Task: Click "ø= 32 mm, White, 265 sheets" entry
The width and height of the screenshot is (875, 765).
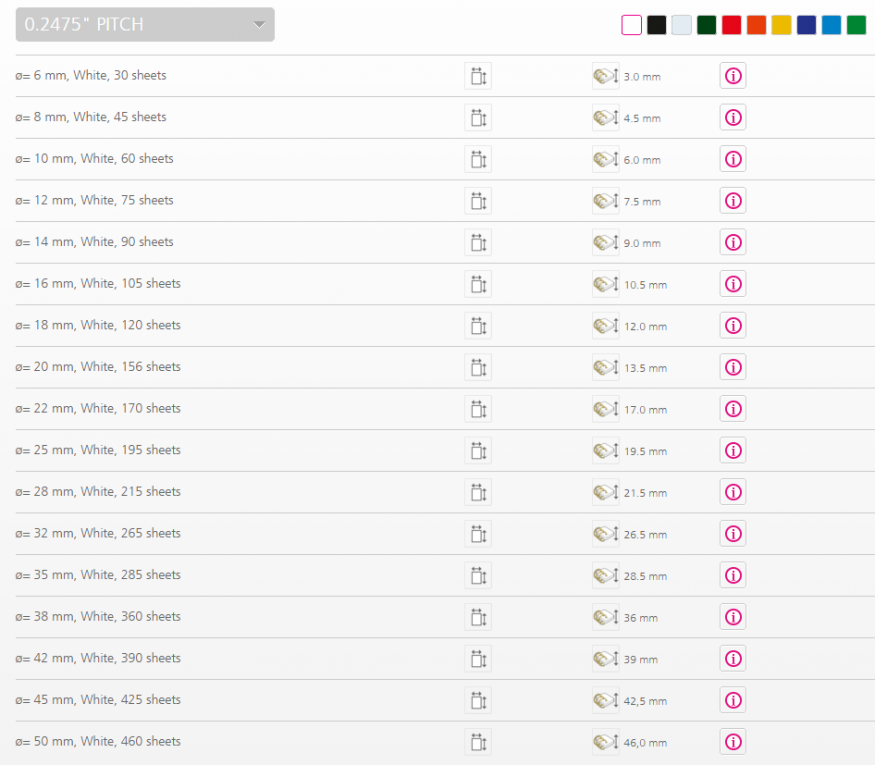Action: click(x=98, y=533)
